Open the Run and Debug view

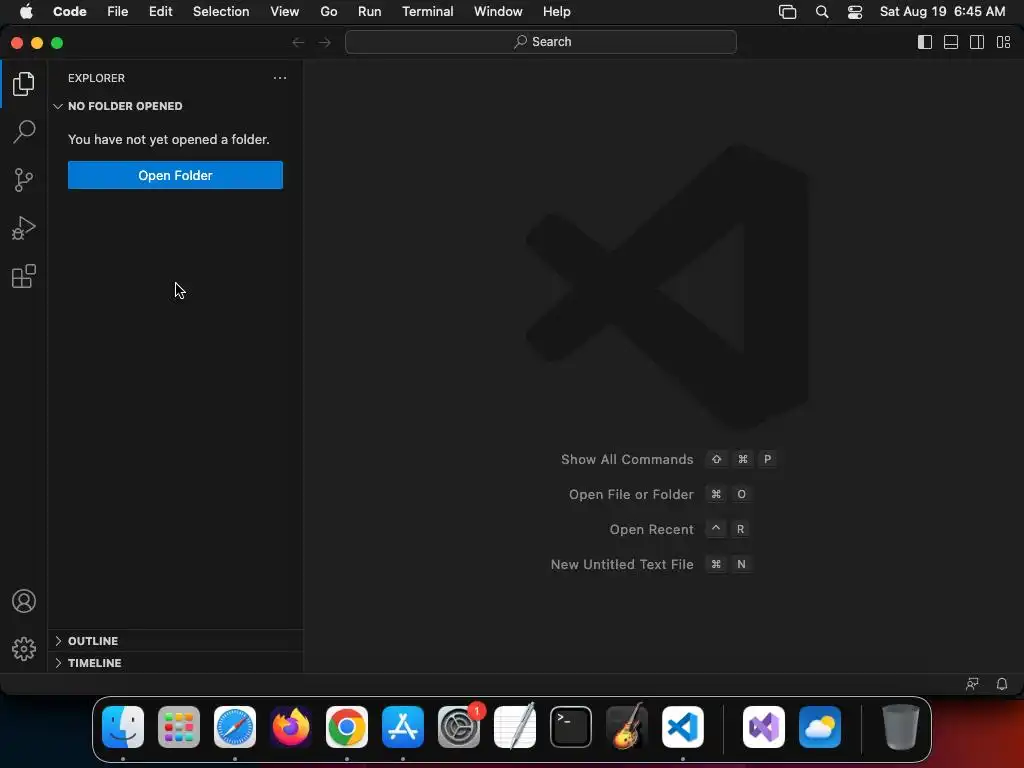click(x=24, y=228)
